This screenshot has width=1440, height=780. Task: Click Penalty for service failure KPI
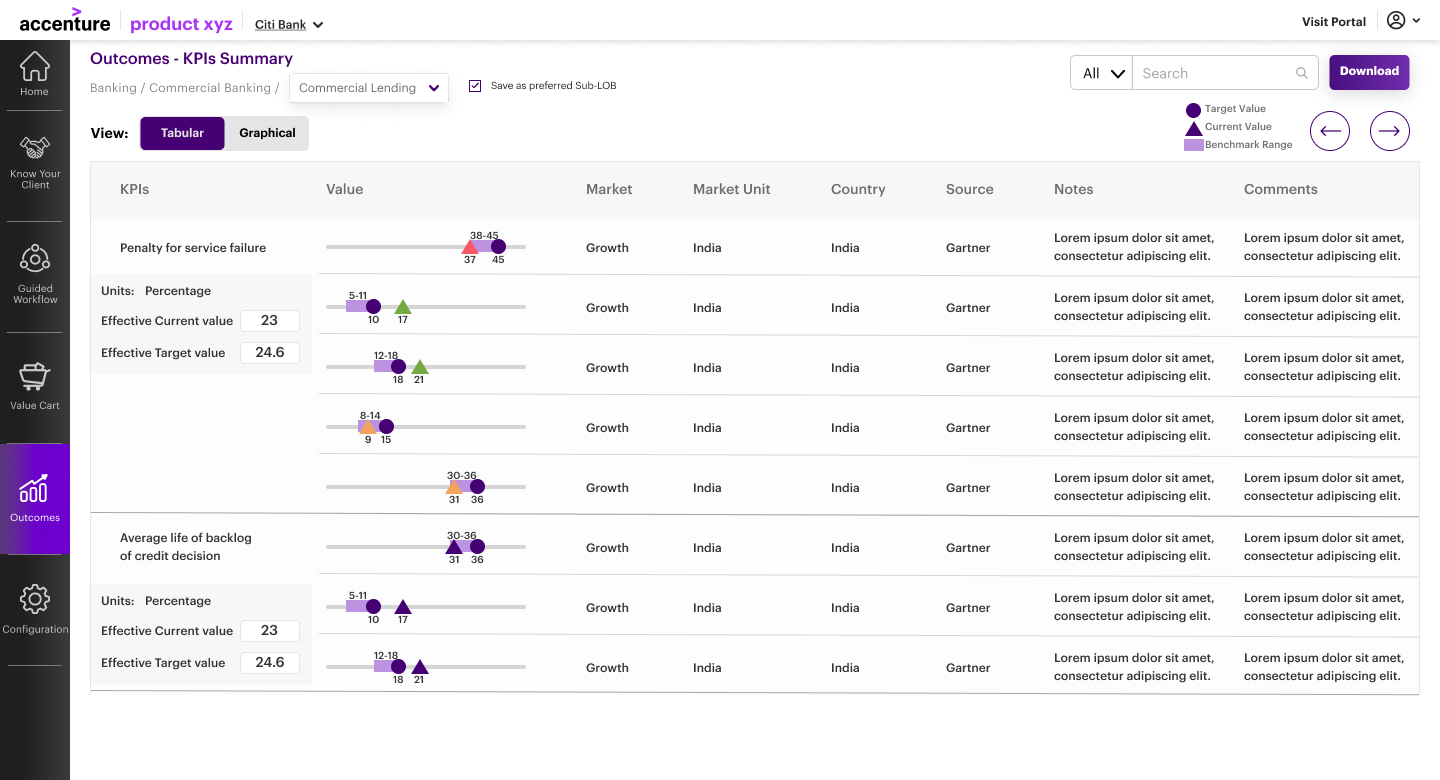click(x=193, y=248)
